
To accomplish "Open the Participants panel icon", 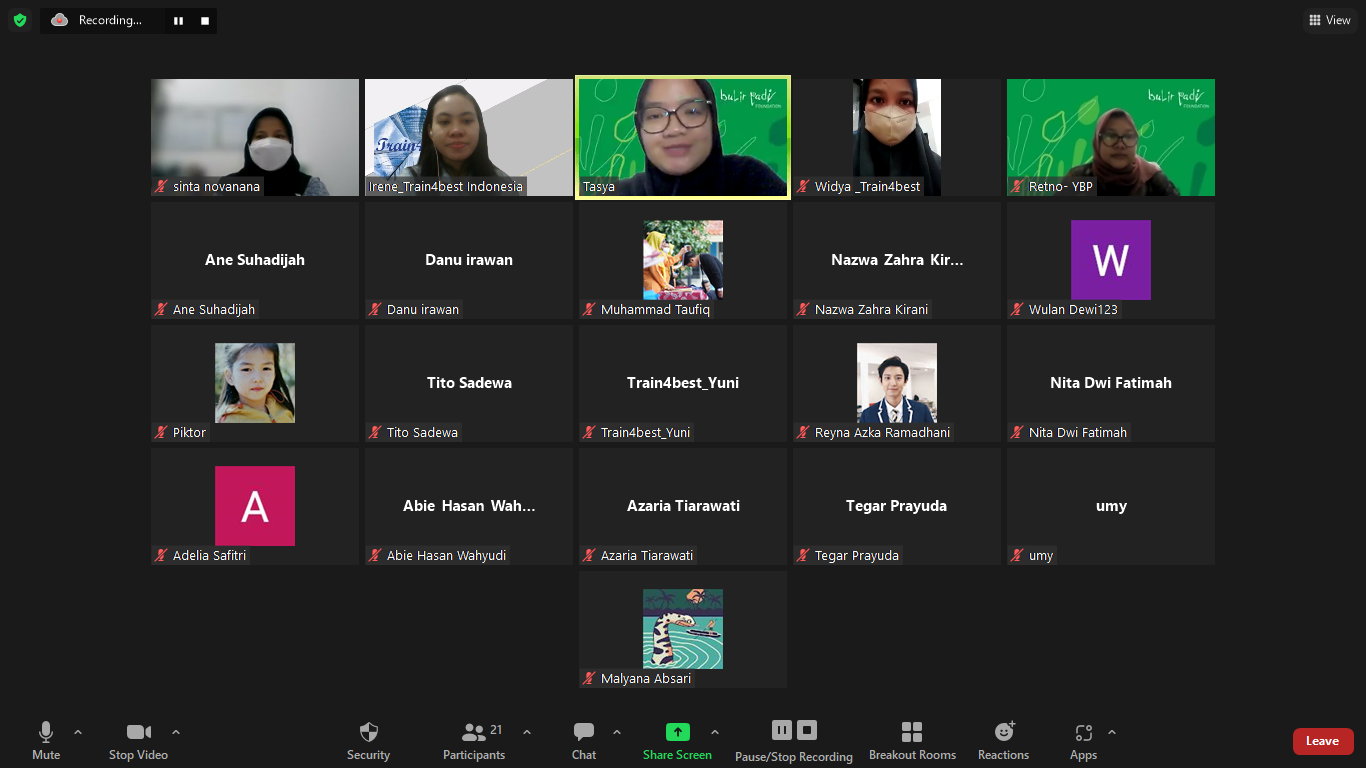I will click(x=474, y=733).
